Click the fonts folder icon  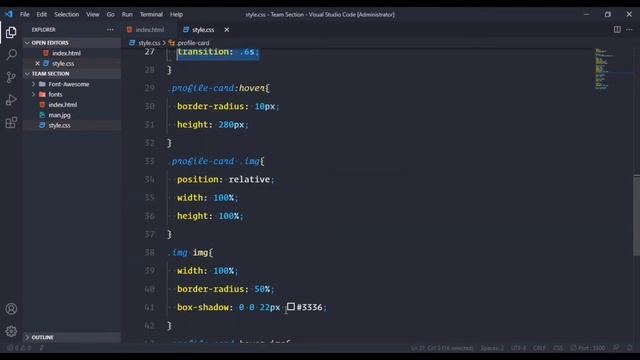point(42,94)
